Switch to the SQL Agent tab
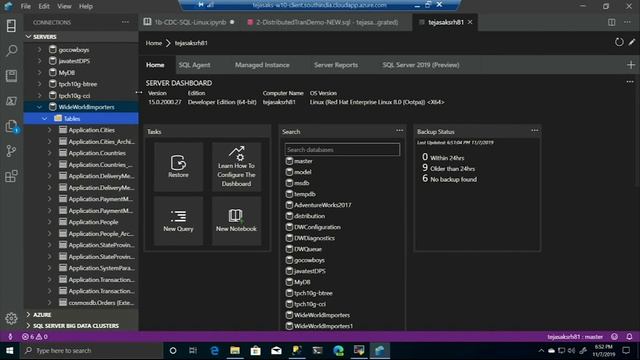This screenshot has height=360, width=640. 194,65
